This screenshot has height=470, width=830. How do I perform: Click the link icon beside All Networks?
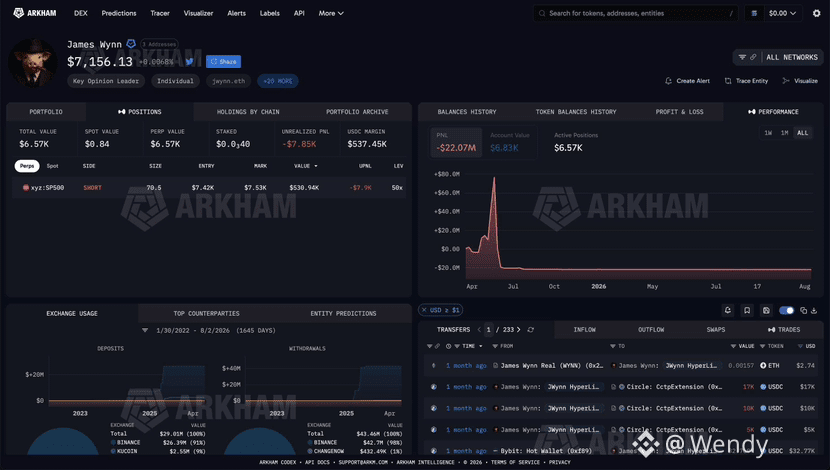click(753, 57)
